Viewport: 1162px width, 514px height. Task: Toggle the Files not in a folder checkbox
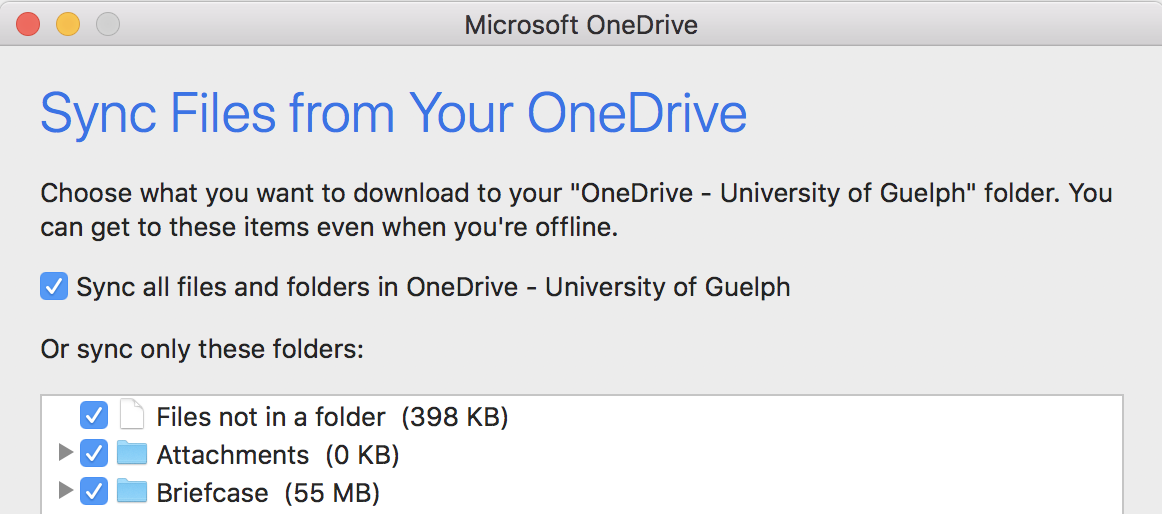(x=94, y=416)
